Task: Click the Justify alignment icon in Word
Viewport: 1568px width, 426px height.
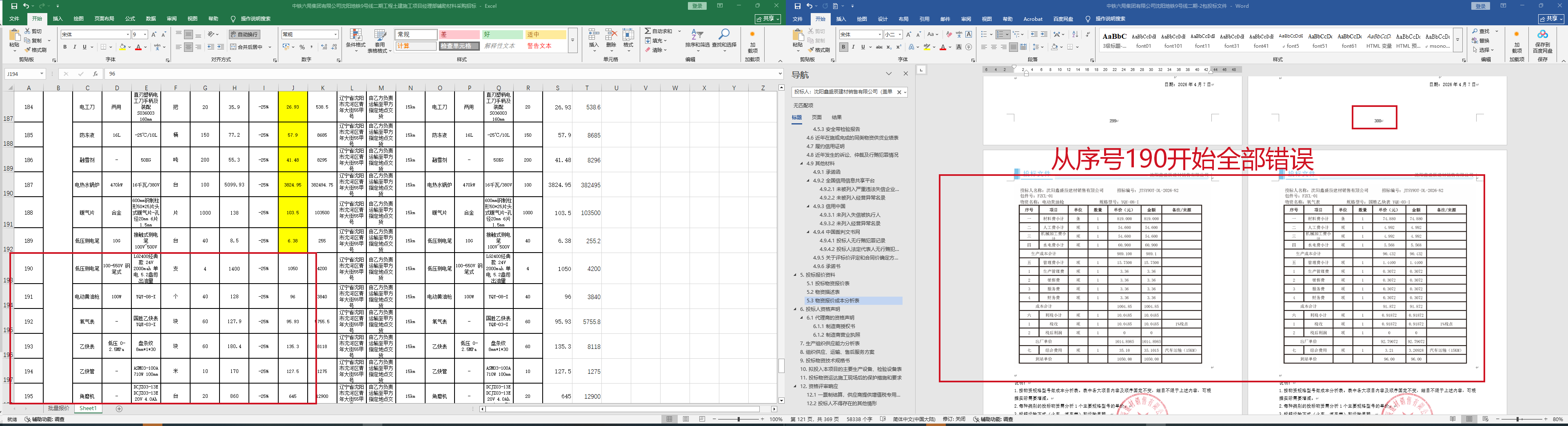Action: click(x=1014, y=47)
